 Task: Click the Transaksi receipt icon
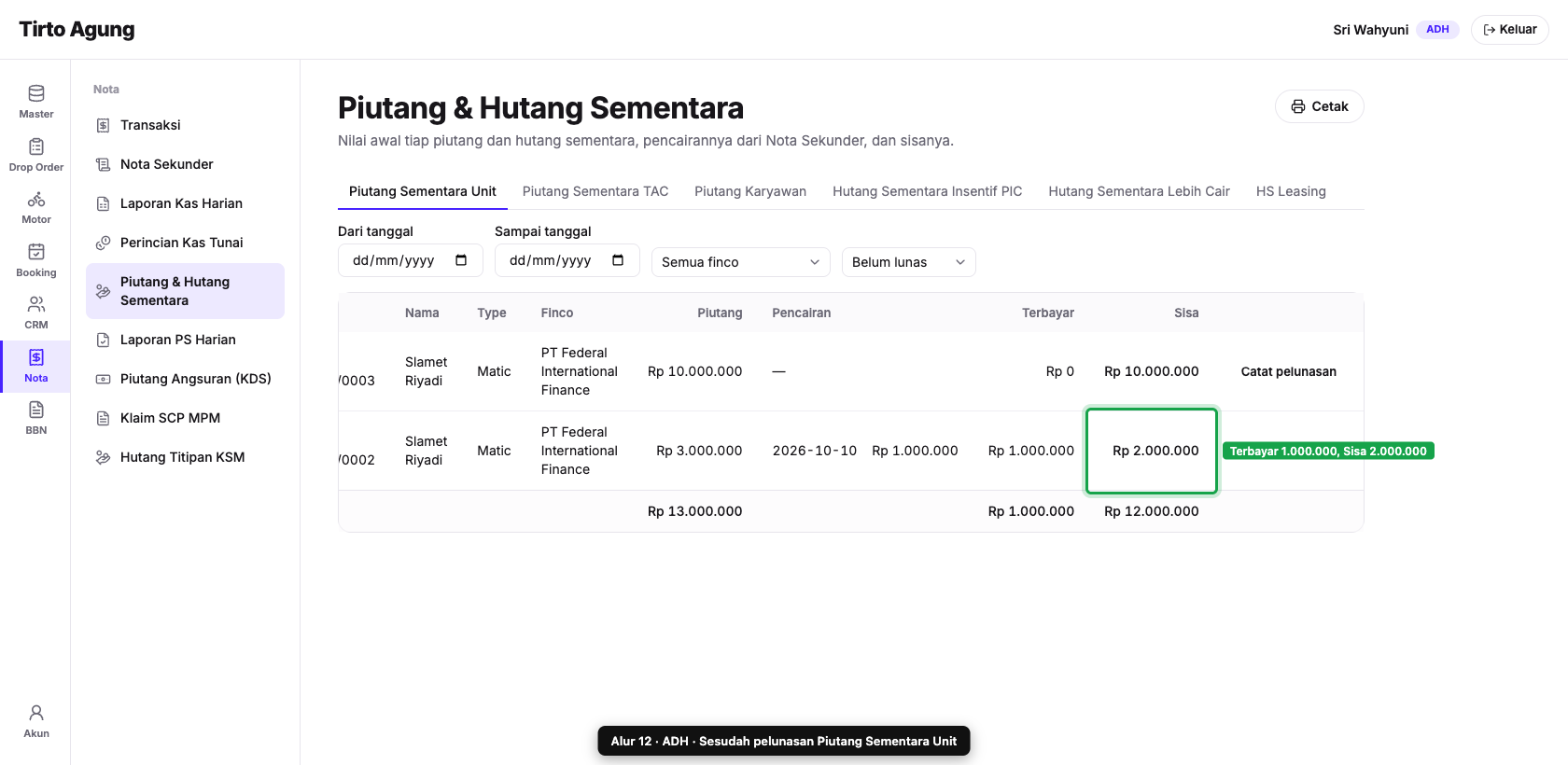tap(104, 125)
